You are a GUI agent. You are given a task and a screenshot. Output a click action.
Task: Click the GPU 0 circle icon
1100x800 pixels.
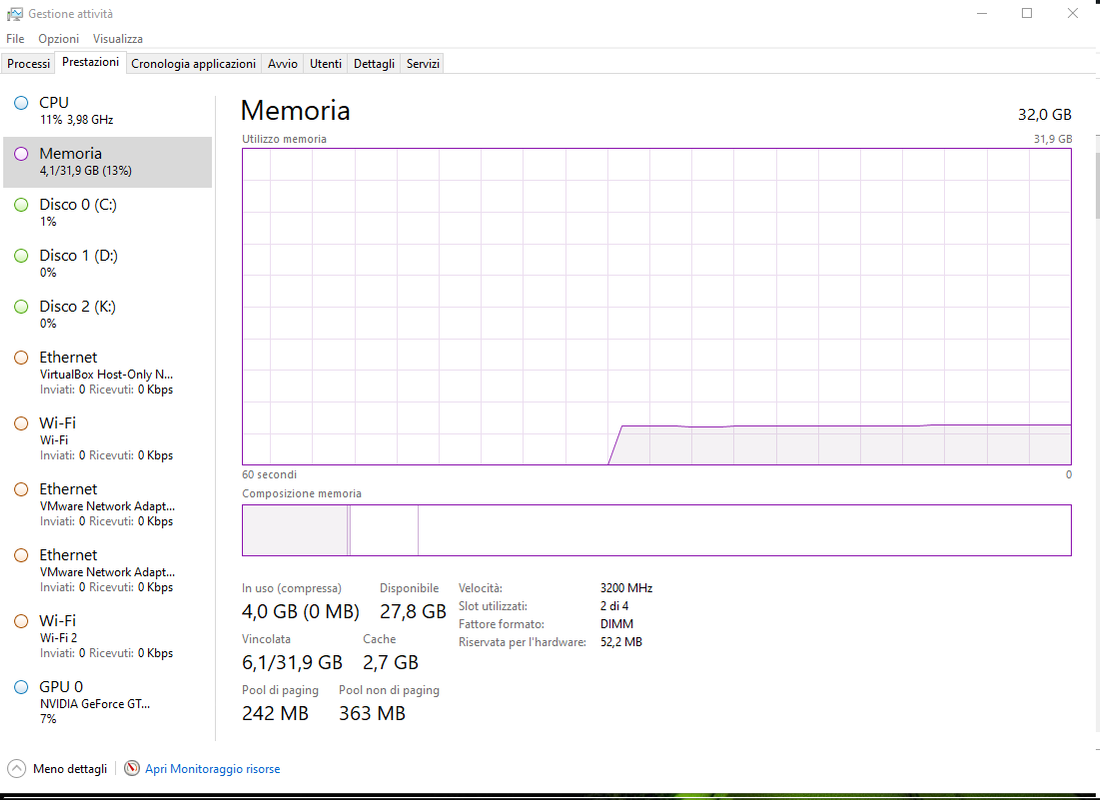[21, 687]
